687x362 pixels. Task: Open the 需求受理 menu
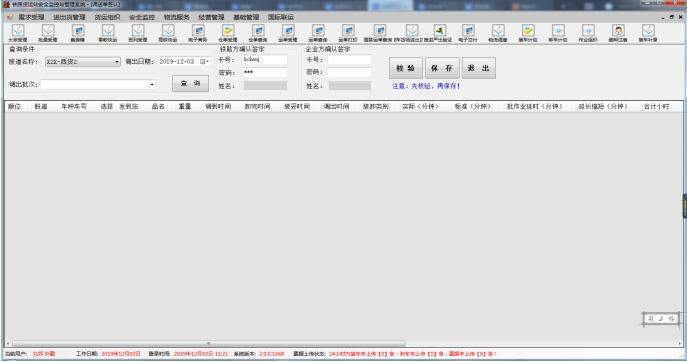[31, 17]
